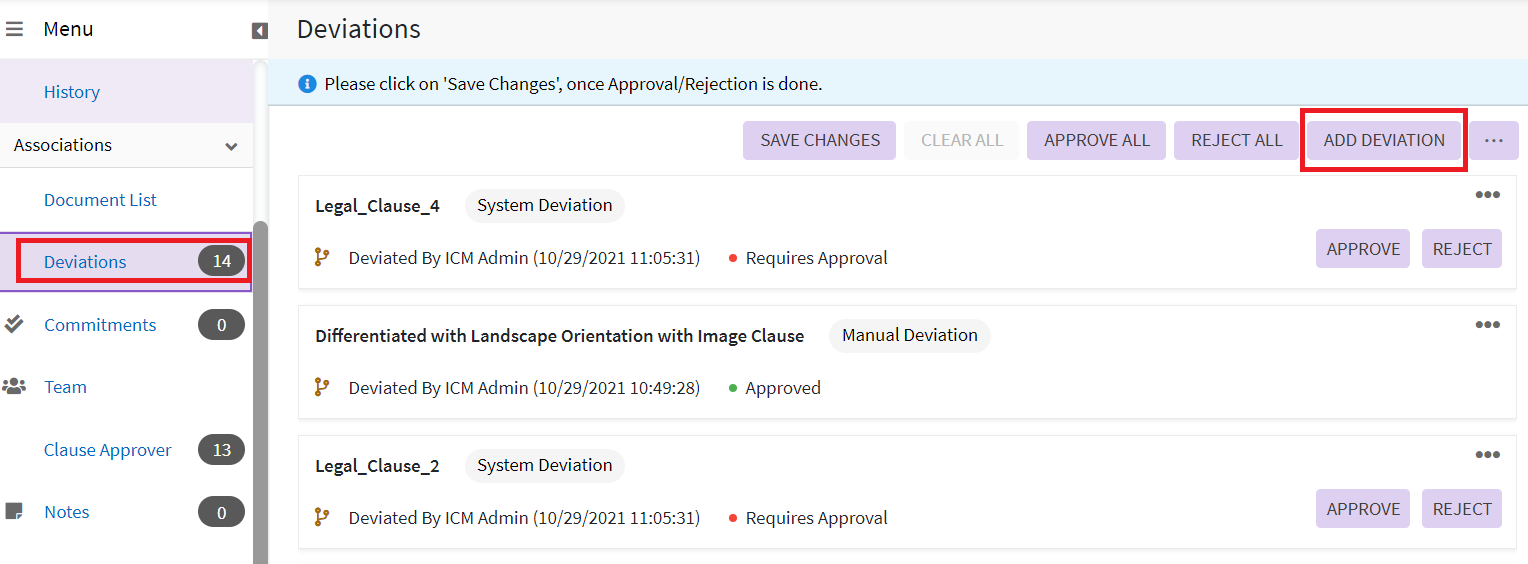Image resolution: width=1528 pixels, height=564 pixels.
Task: Collapse the sidebar with the arrow icon
Action: pyautogui.click(x=260, y=31)
